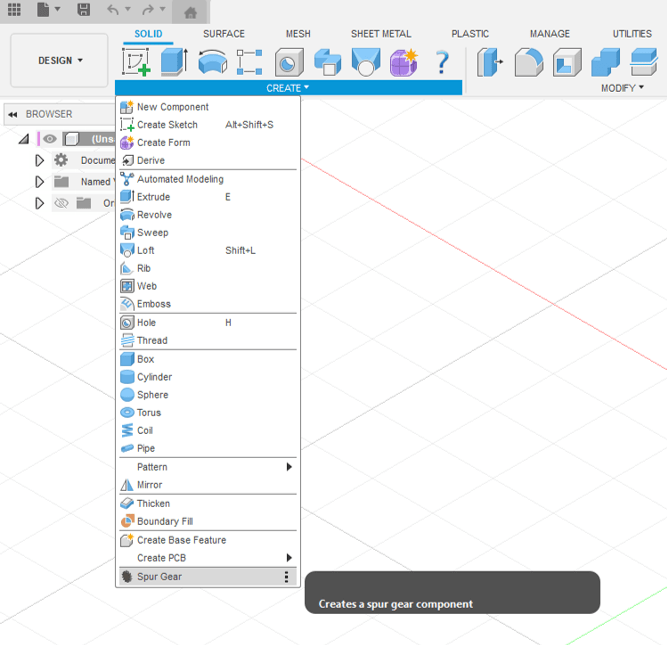Expand the Document Settings tree node
The height and width of the screenshot is (645, 667).
click(40, 160)
